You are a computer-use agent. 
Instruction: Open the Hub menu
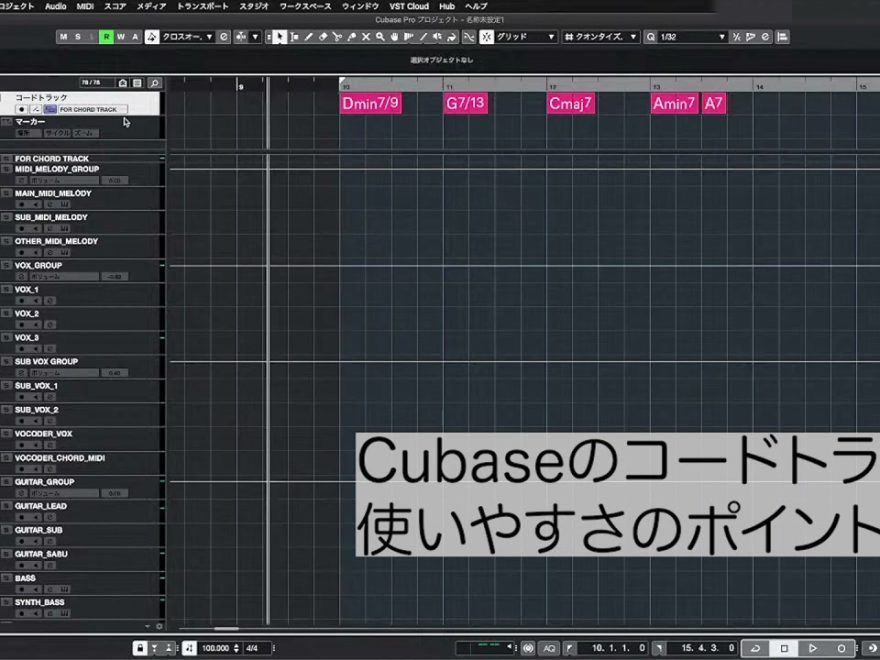(x=447, y=6)
